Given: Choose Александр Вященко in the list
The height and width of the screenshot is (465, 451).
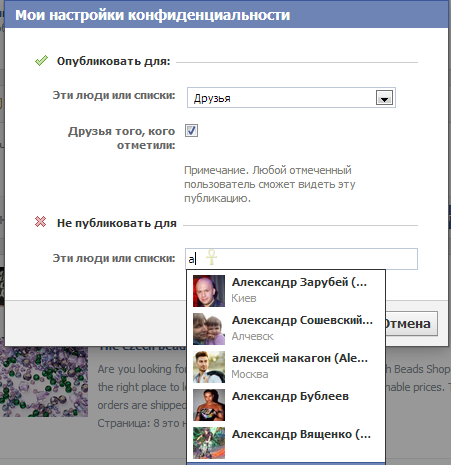Looking at the screenshot, I should point(286,443).
